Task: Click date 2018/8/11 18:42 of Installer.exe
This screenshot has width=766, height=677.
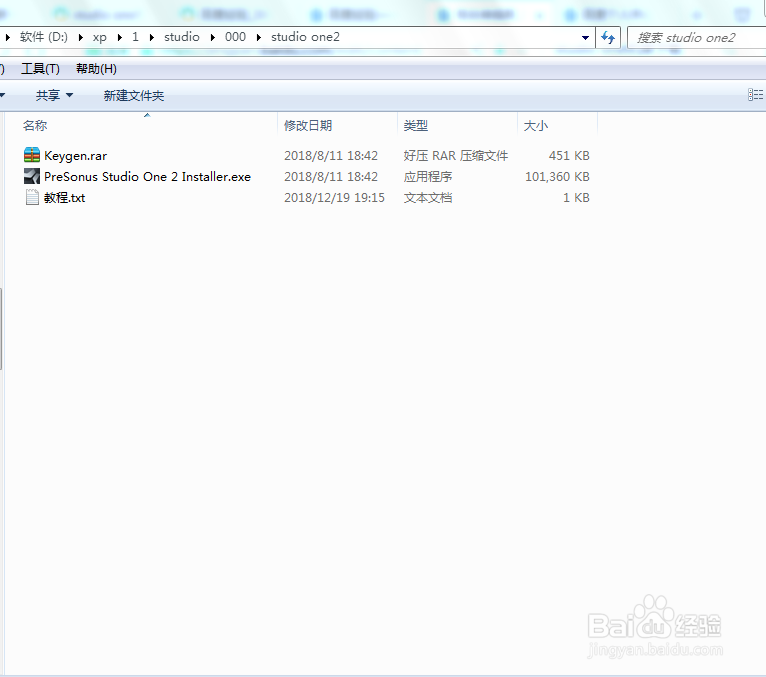Action: (x=331, y=177)
